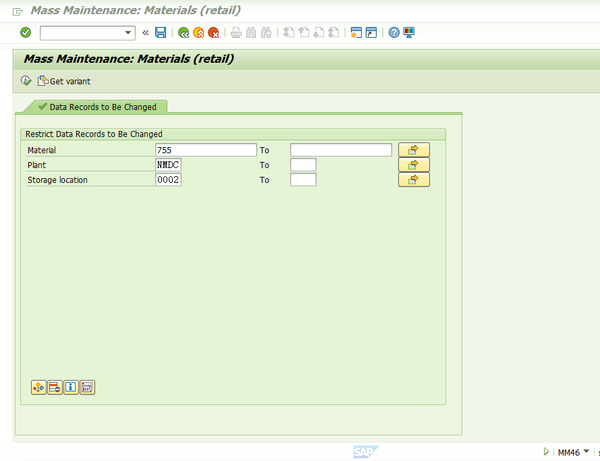Viewport: 600px width, 461px height.
Task: Click the menu icon beside window title
Action: click(18, 12)
